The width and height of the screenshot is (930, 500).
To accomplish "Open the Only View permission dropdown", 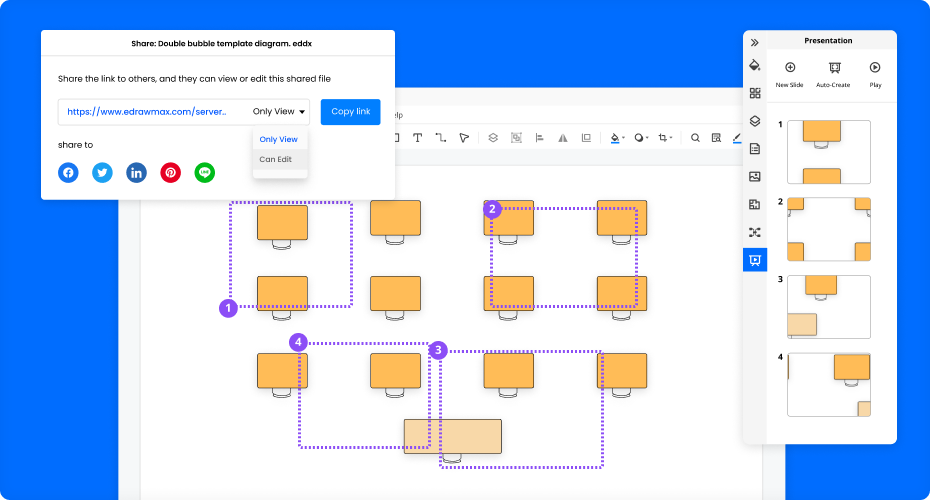I will point(280,112).
